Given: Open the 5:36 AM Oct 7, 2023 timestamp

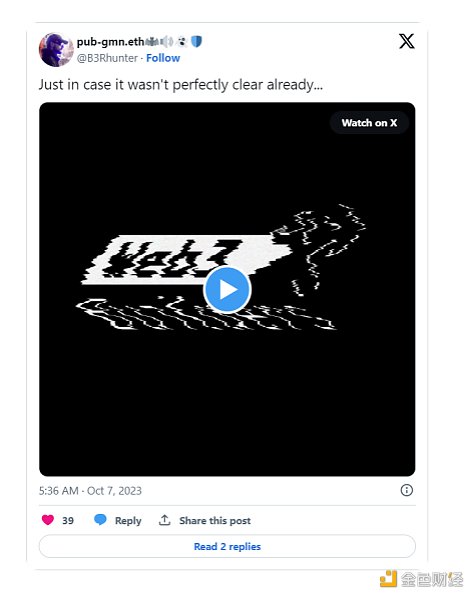Looking at the screenshot, I should [90, 490].
